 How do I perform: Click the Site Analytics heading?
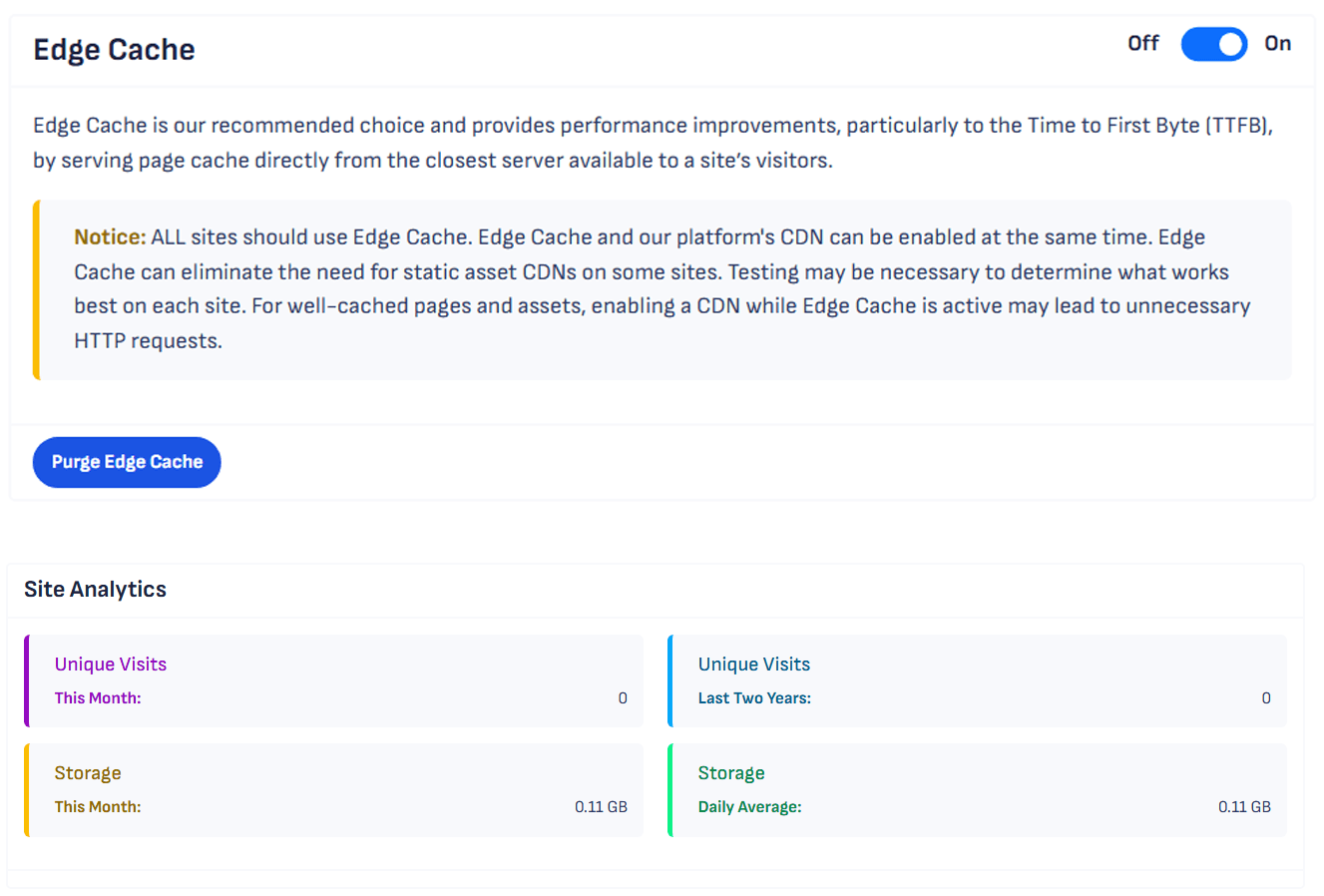coord(95,590)
